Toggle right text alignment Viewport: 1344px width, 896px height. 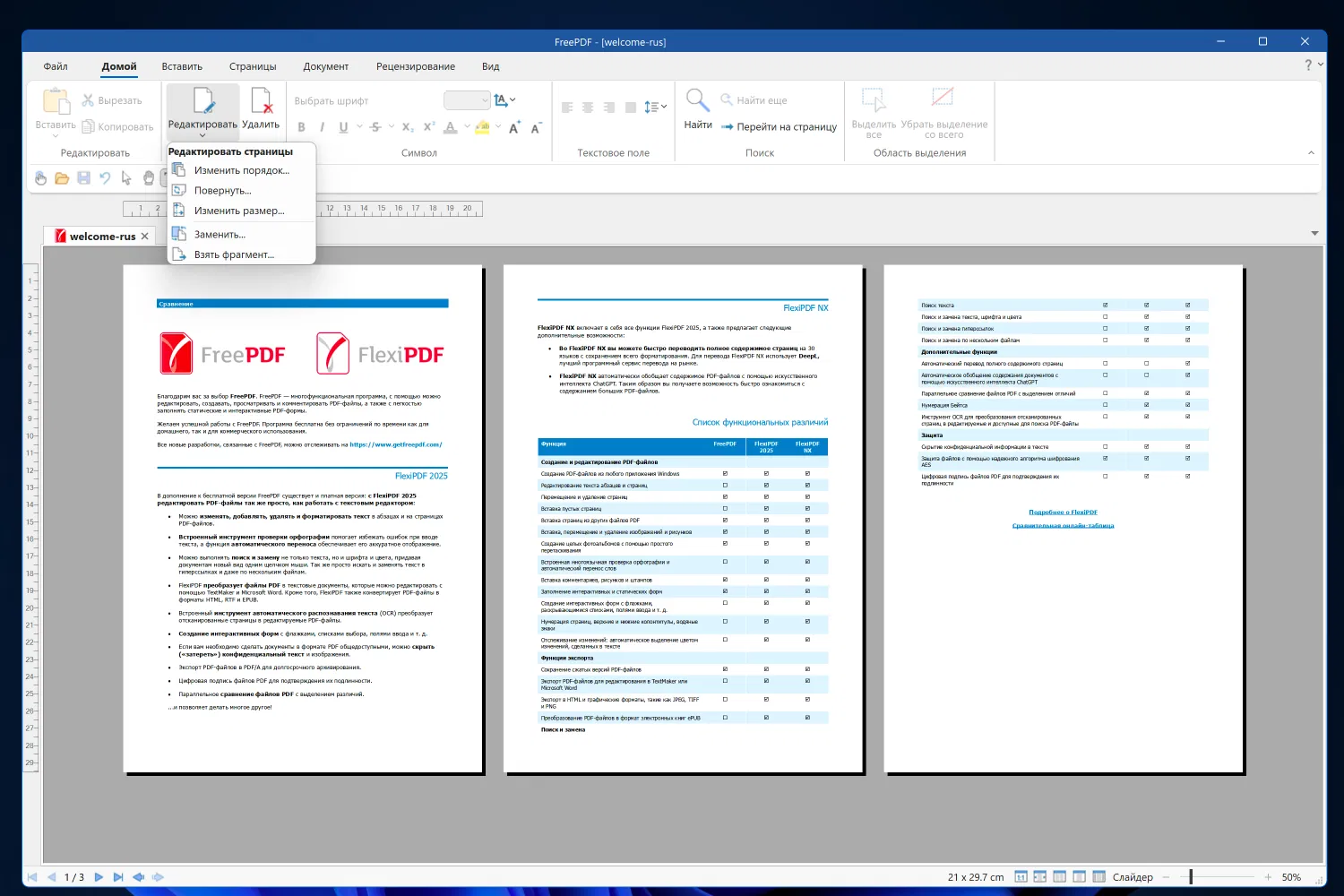point(609,108)
